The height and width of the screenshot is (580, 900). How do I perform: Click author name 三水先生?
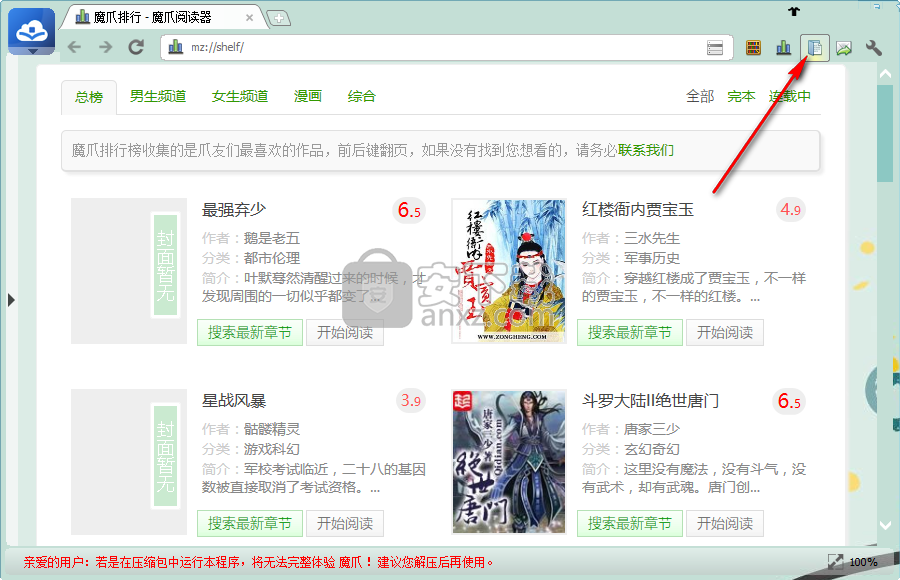point(652,238)
